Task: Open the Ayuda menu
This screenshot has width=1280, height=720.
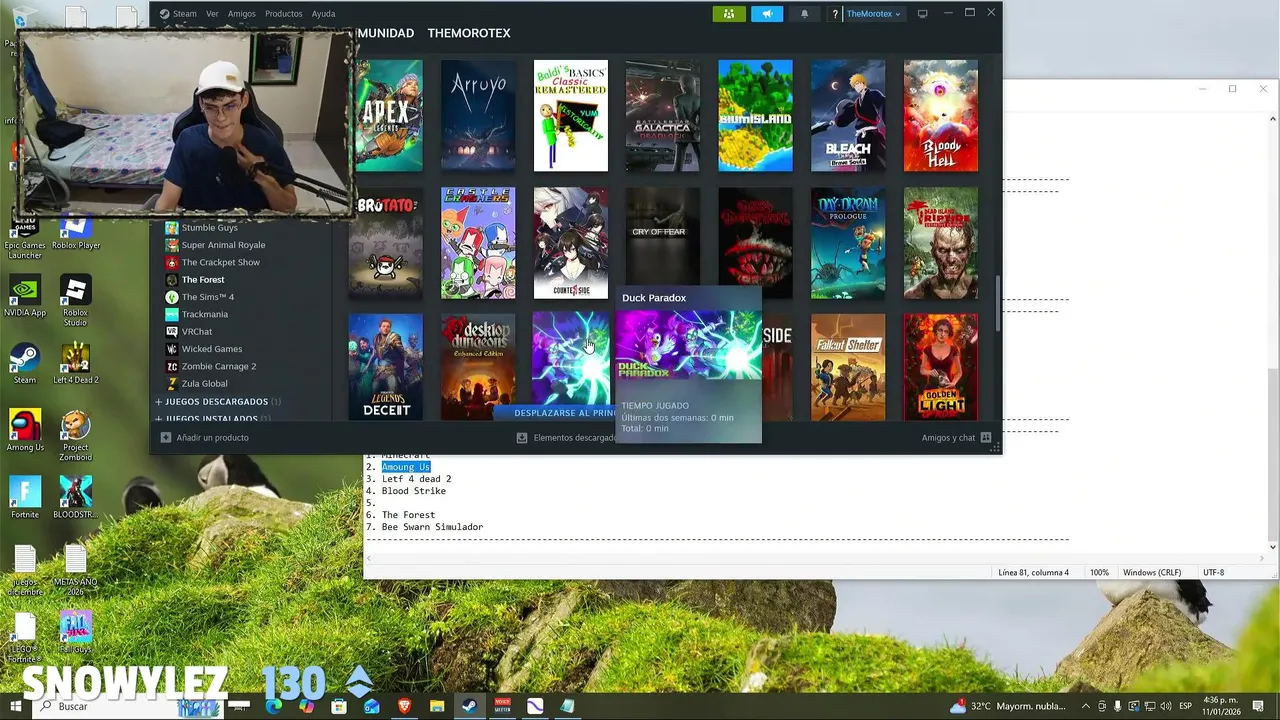Action: (x=323, y=14)
